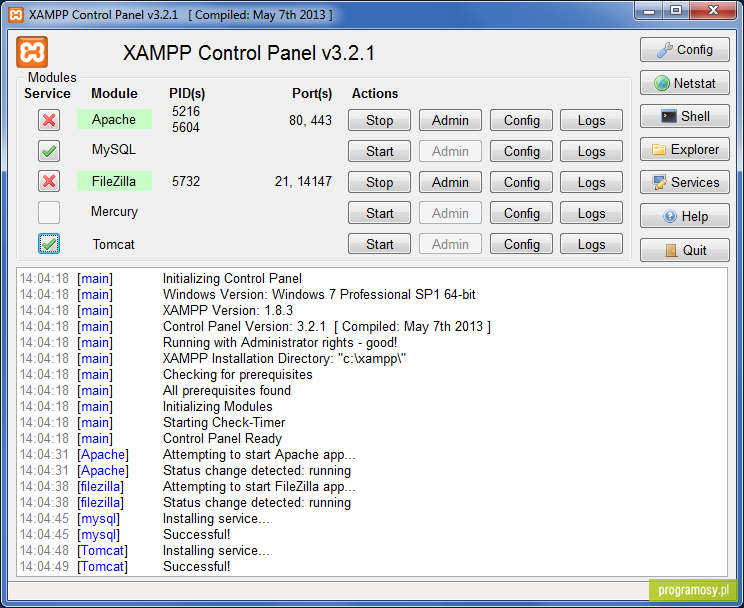Click FileZilla ports "21, 14147"
This screenshot has height=608, width=744.
tap(303, 181)
